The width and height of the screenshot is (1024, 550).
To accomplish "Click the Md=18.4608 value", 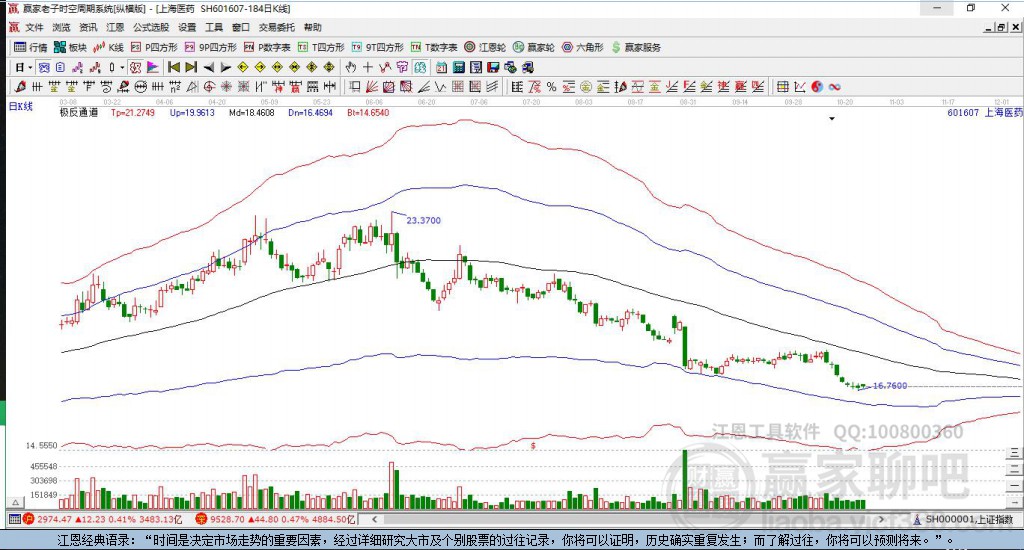I will pos(251,112).
